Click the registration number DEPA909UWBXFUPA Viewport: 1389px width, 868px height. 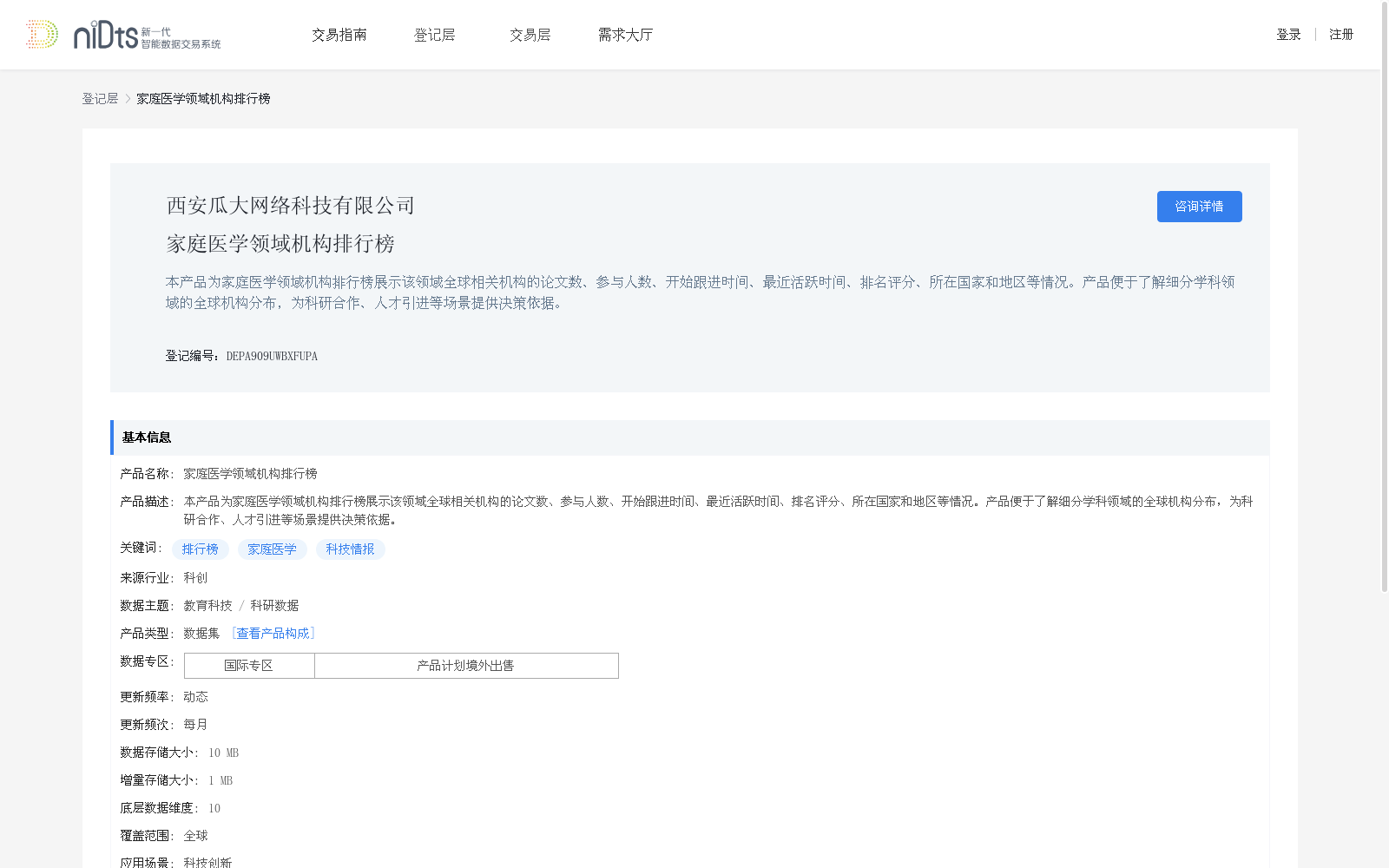[272, 356]
